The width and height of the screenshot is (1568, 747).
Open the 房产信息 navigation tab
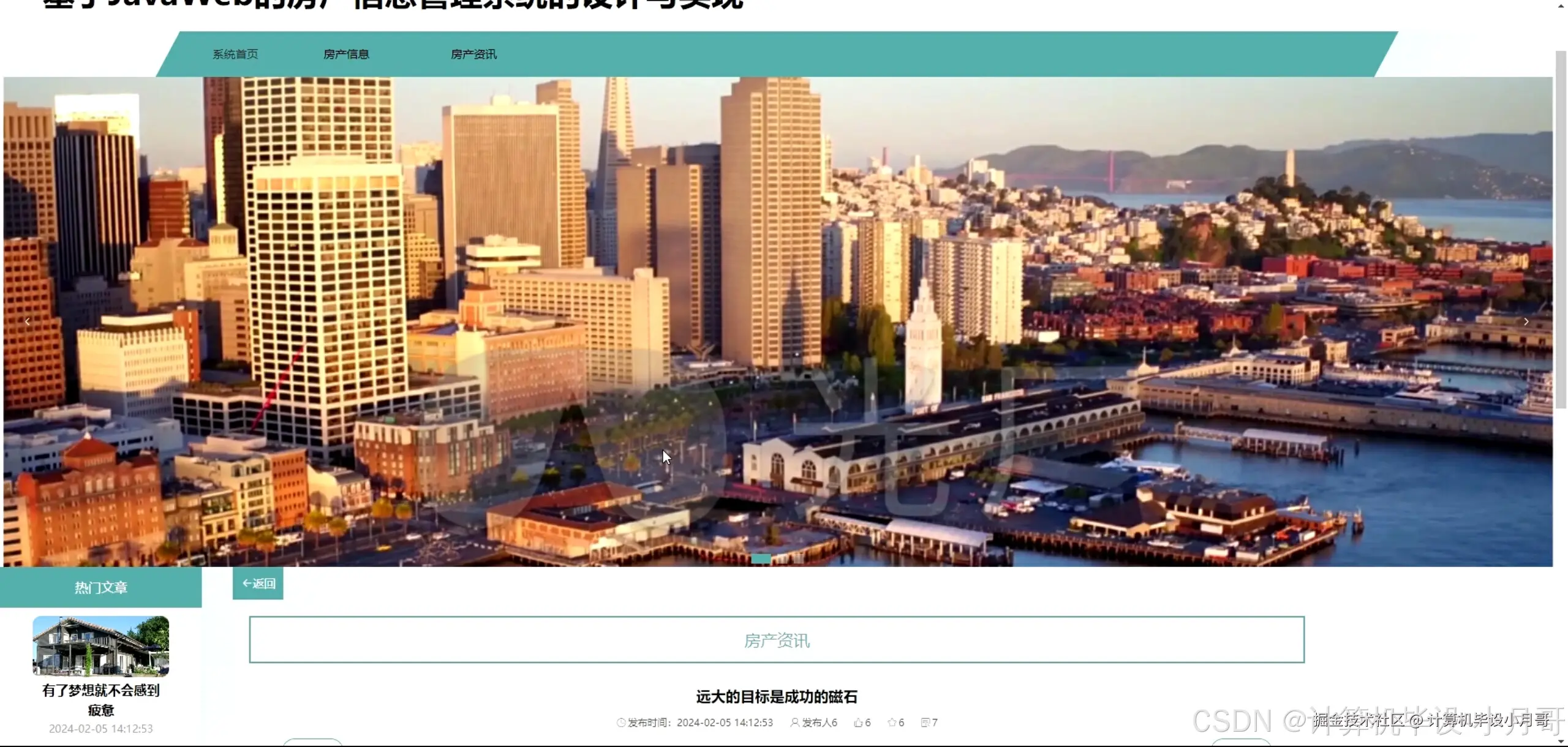coord(347,54)
